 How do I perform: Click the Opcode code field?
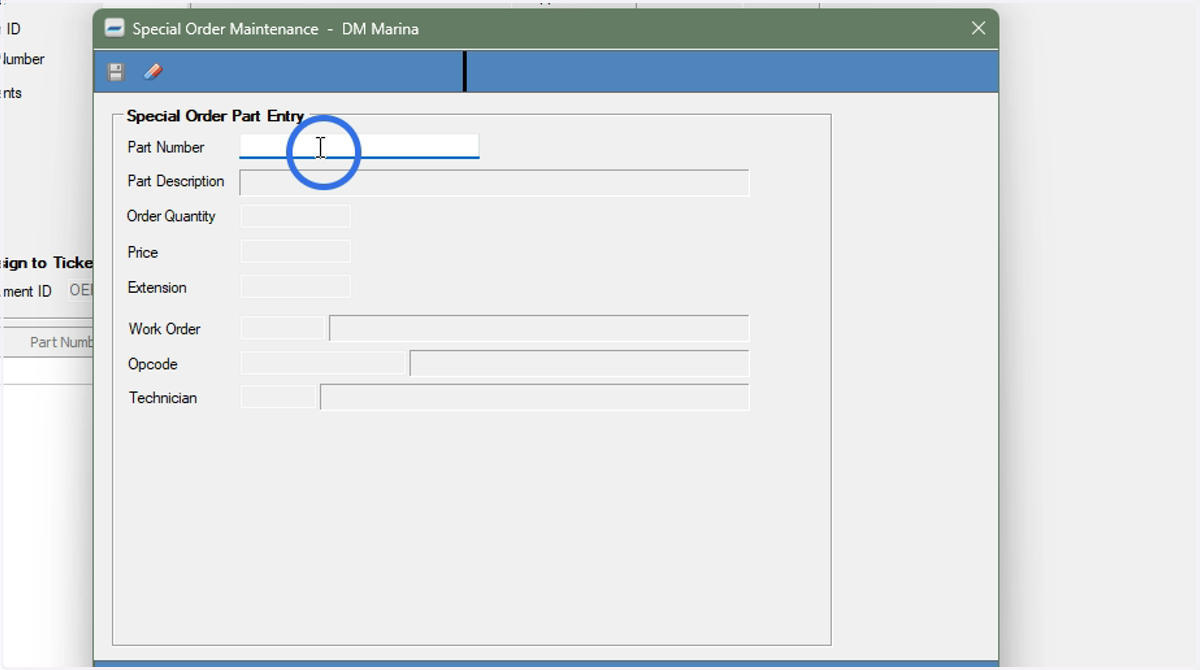pyautogui.click(x=323, y=363)
